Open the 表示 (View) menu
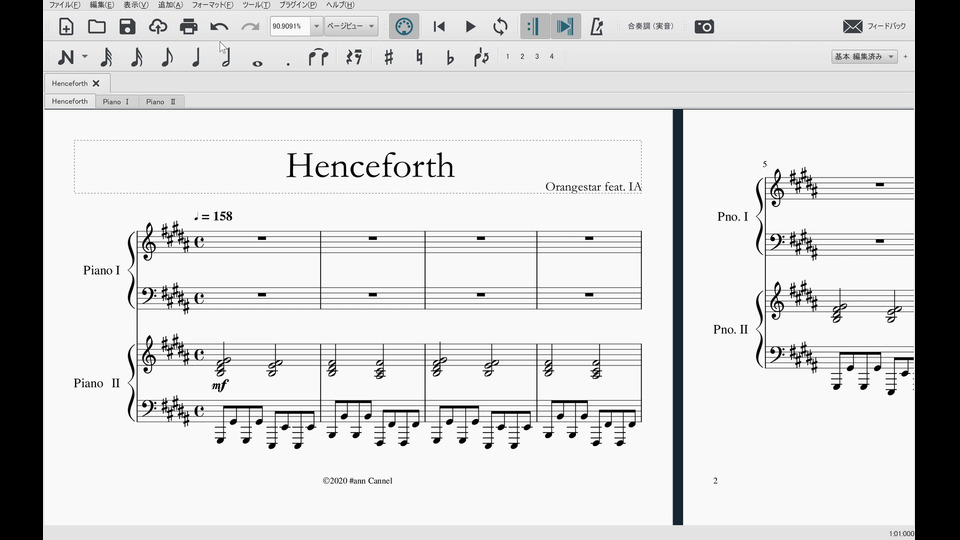Screen dimensions: 960x540 tap(135, 5)
